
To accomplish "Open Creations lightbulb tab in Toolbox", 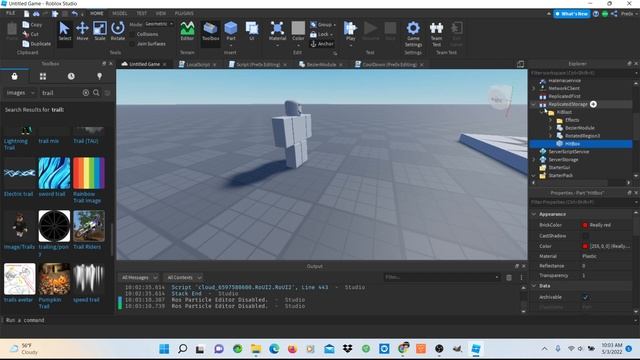I will (x=99, y=76).
